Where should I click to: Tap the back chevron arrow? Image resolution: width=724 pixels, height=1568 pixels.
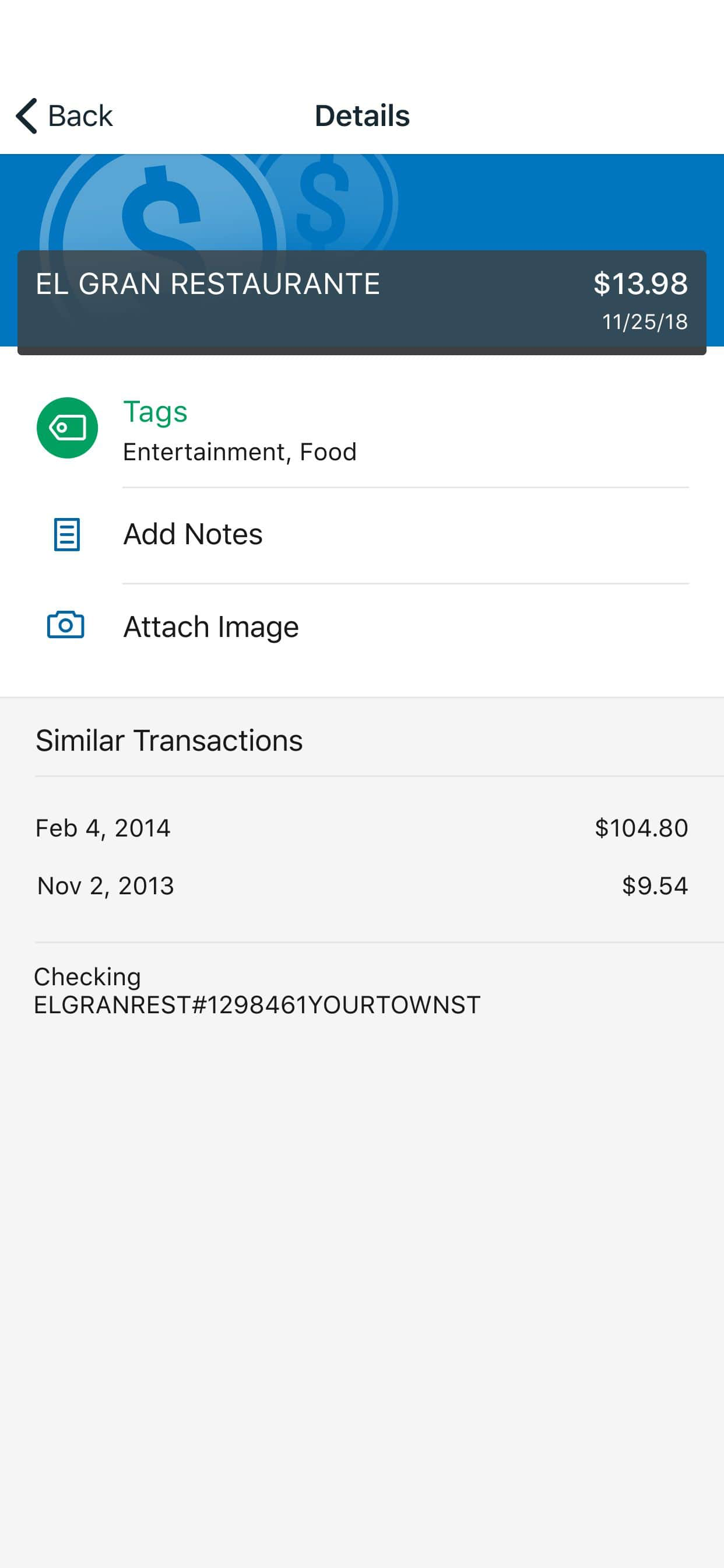pos(27,116)
